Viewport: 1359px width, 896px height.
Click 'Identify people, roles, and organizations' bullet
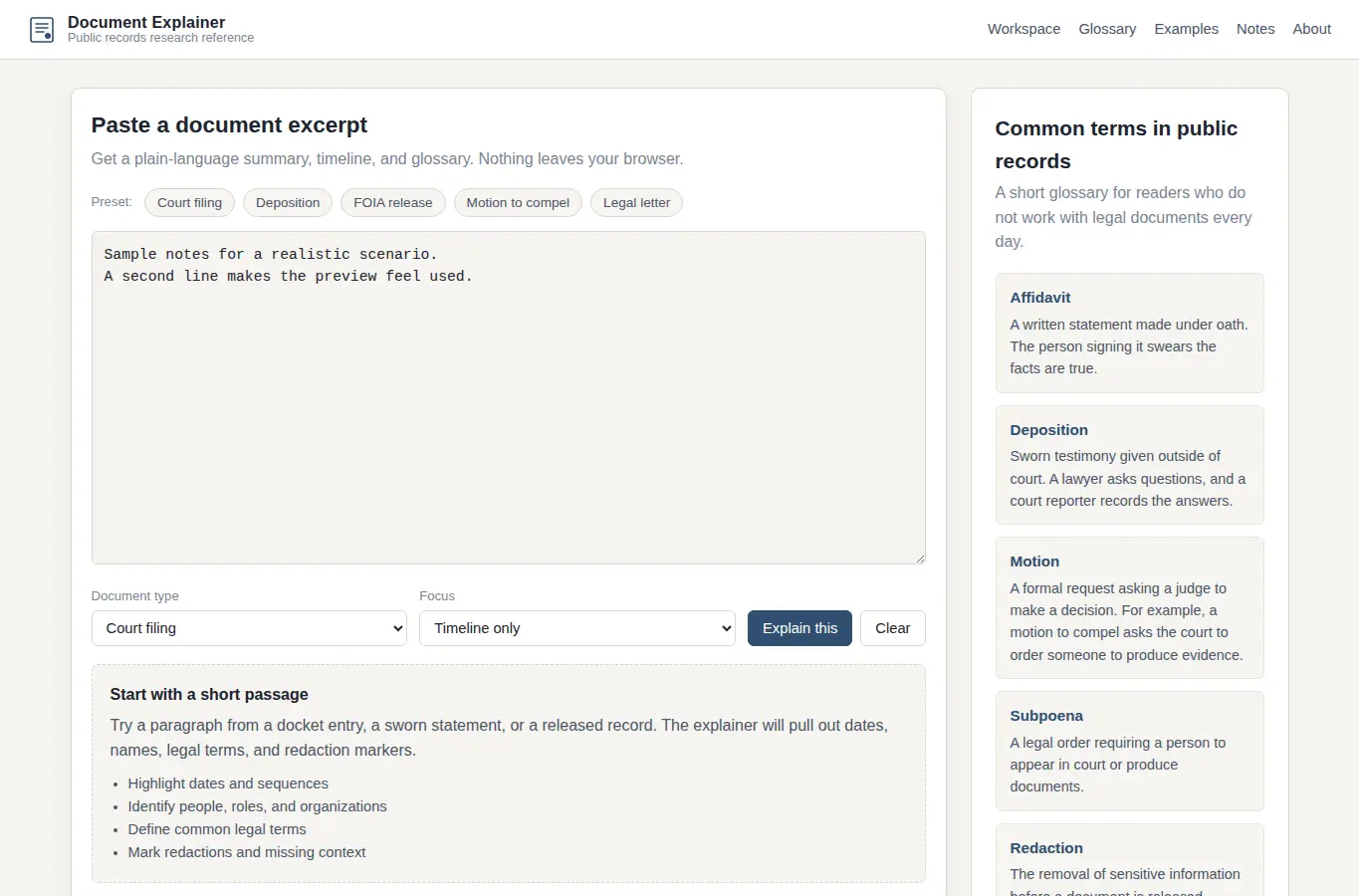tap(257, 806)
